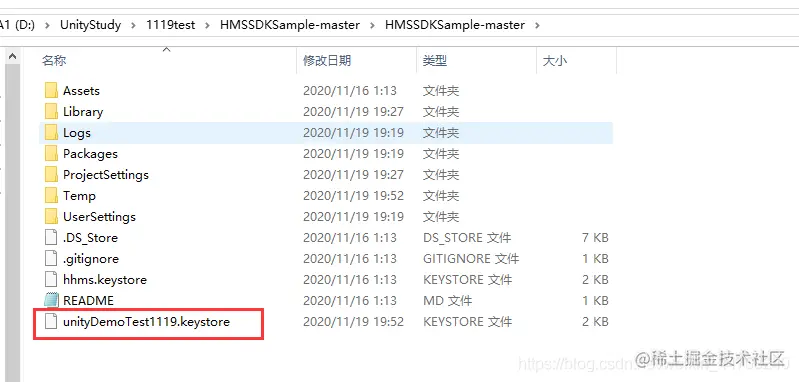Select the Packages folder name
The height and width of the screenshot is (382, 799).
pyautogui.click(x=90, y=154)
